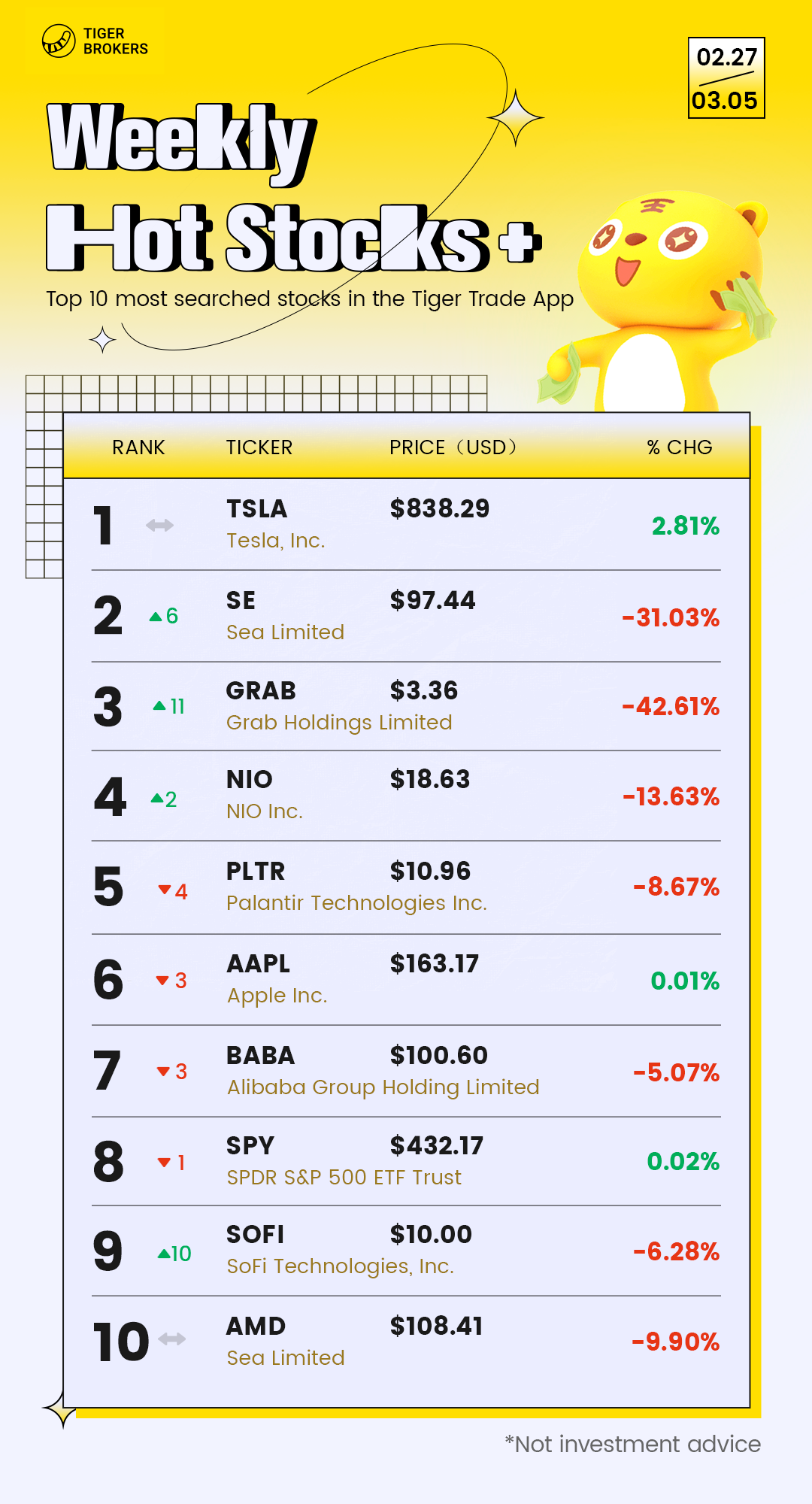The height and width of the screenshot is (1504, 812).
Task: Click the NIO price $18.63
Action: pos(430,779)
